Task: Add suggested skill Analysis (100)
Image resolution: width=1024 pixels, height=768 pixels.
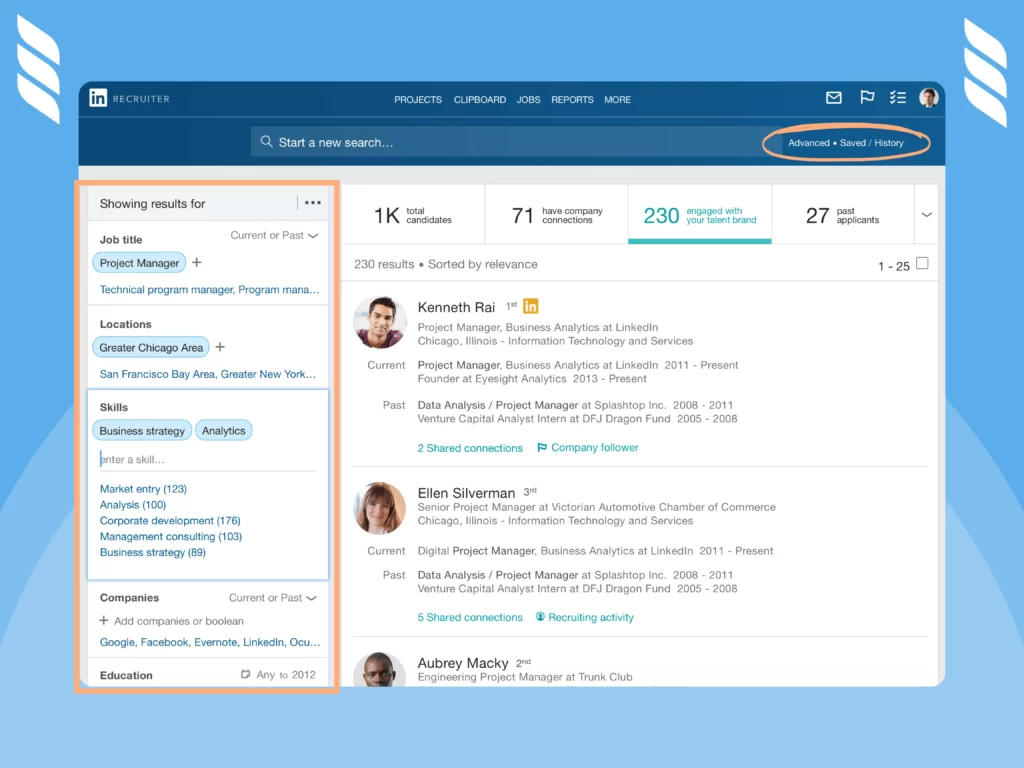Action: [x=133, y=504]
